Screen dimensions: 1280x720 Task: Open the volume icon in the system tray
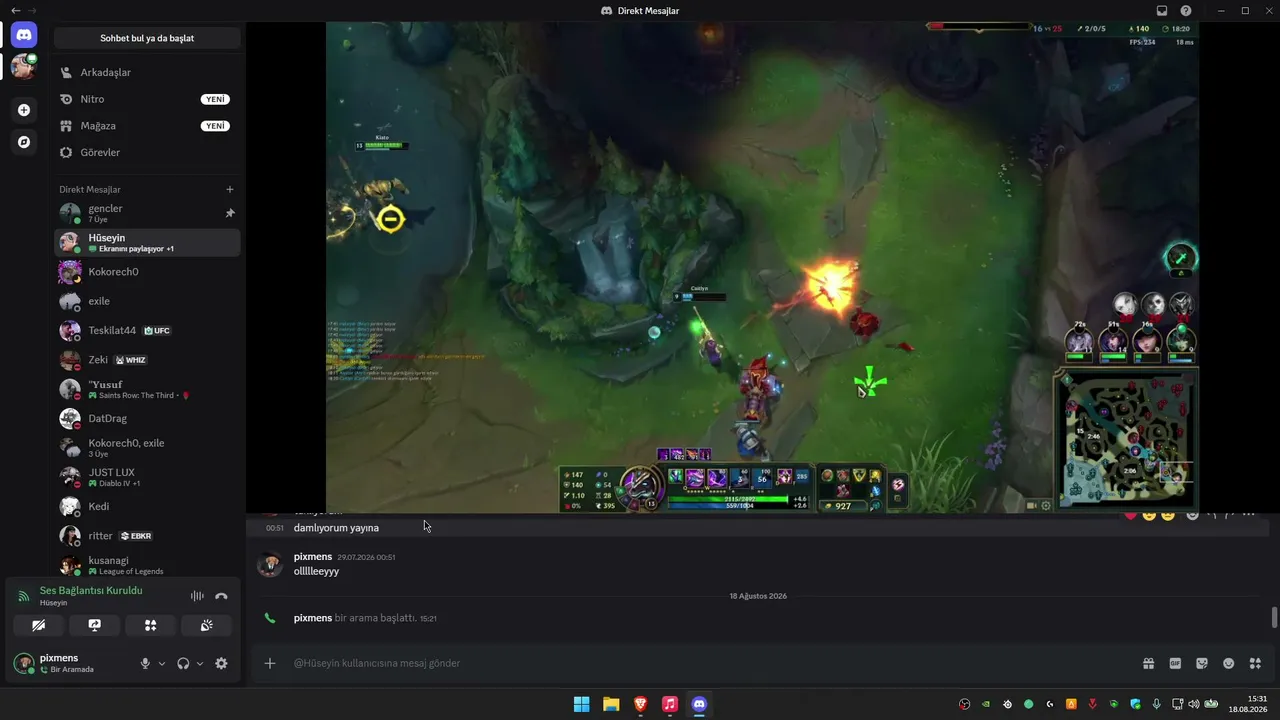click(1193, 704)
